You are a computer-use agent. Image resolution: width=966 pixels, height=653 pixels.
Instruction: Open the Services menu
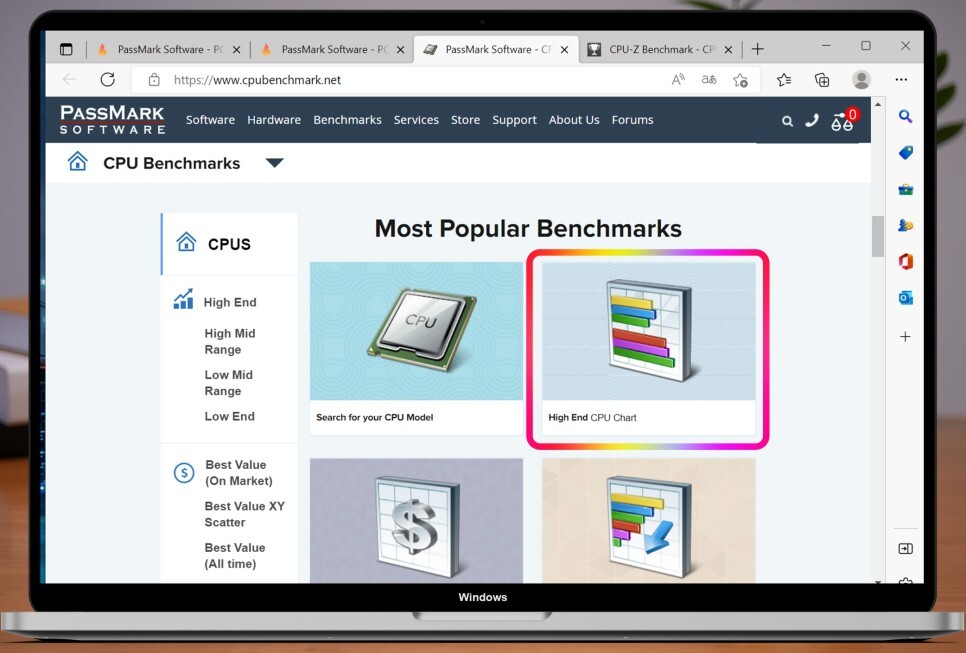pyautogui.click(x=416, y=120)
